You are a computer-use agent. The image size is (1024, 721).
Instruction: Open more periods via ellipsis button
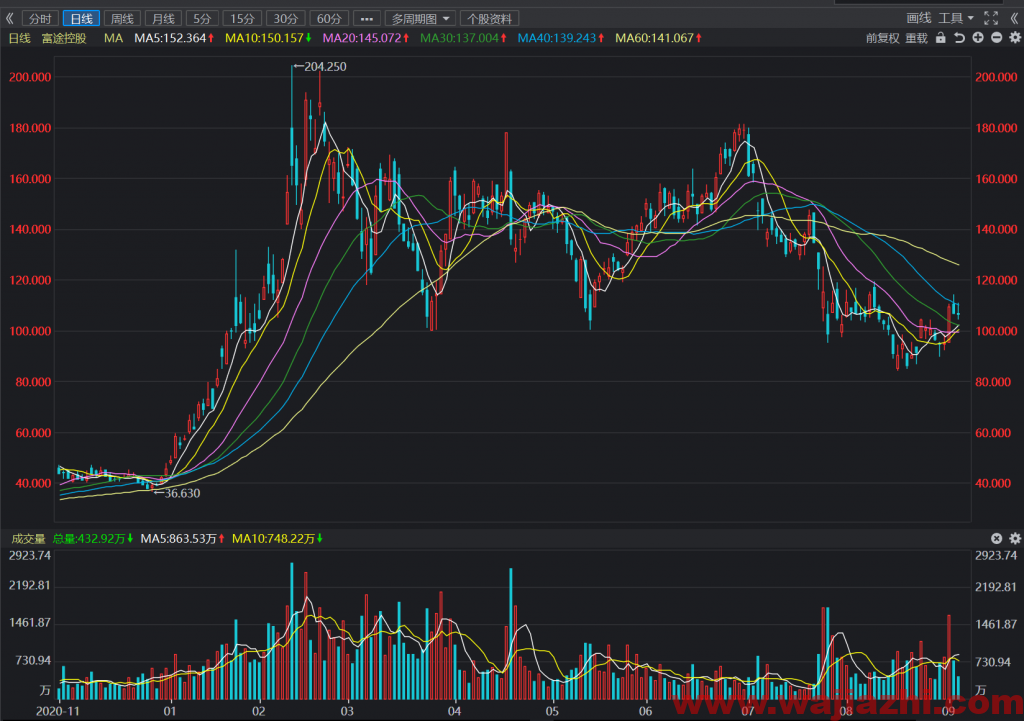pos(367,18)
